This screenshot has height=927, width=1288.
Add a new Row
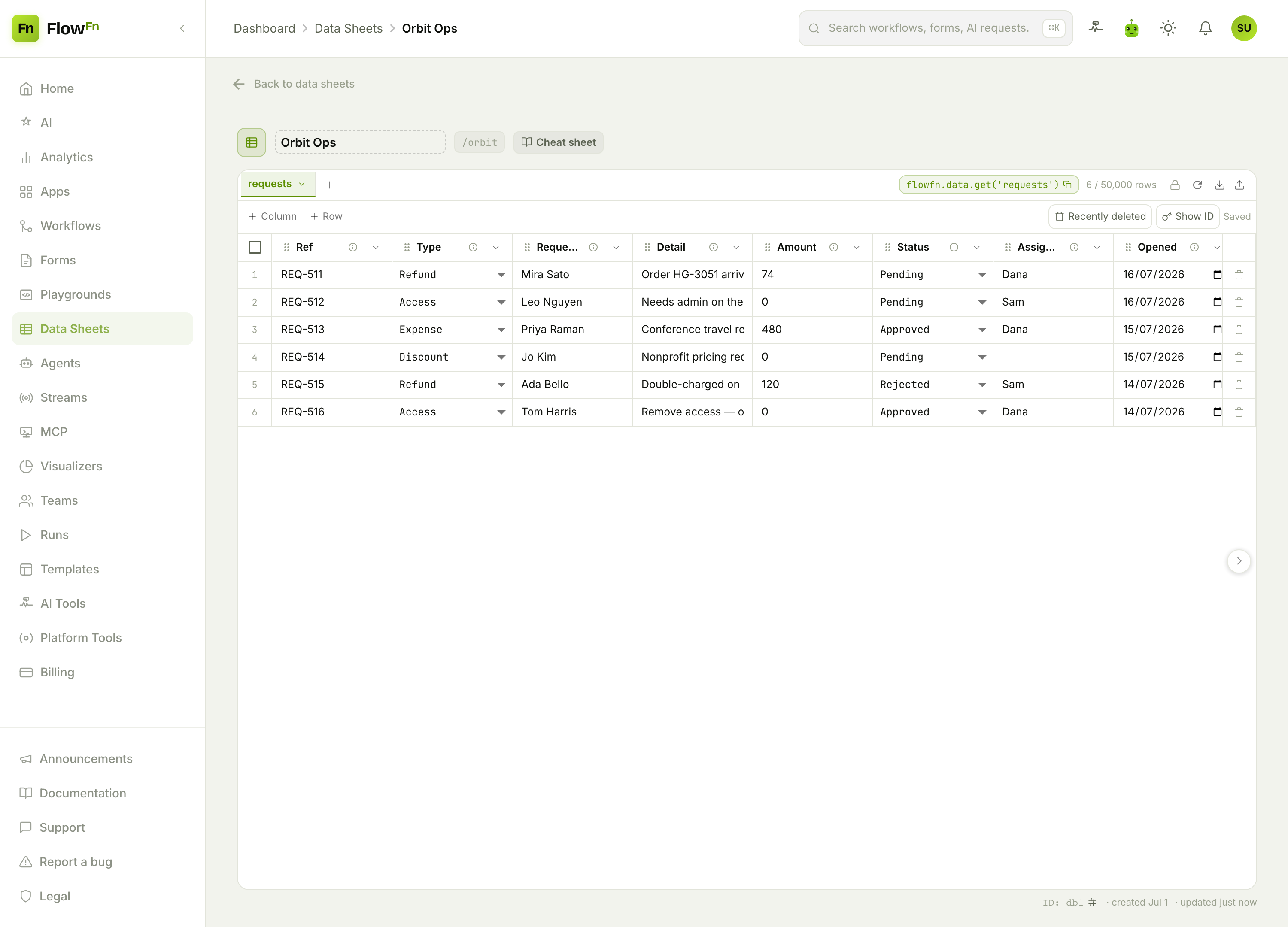point(326,216)
